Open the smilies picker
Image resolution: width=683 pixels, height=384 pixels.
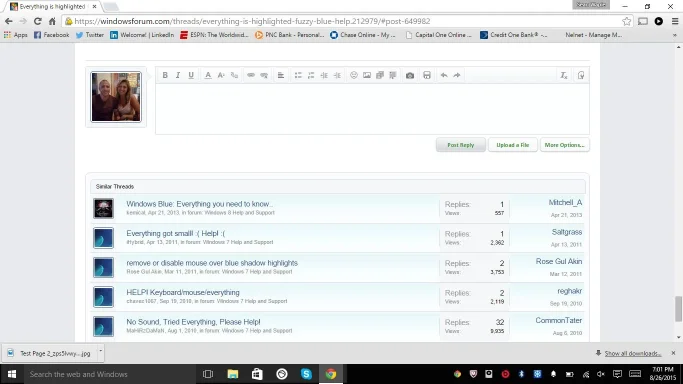pyautogui.click(x=354, y=75)
